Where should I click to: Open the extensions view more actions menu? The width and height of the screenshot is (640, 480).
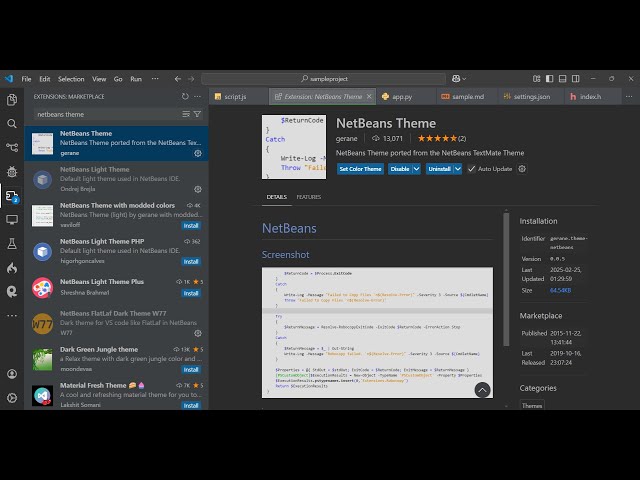tap(198, 96)
